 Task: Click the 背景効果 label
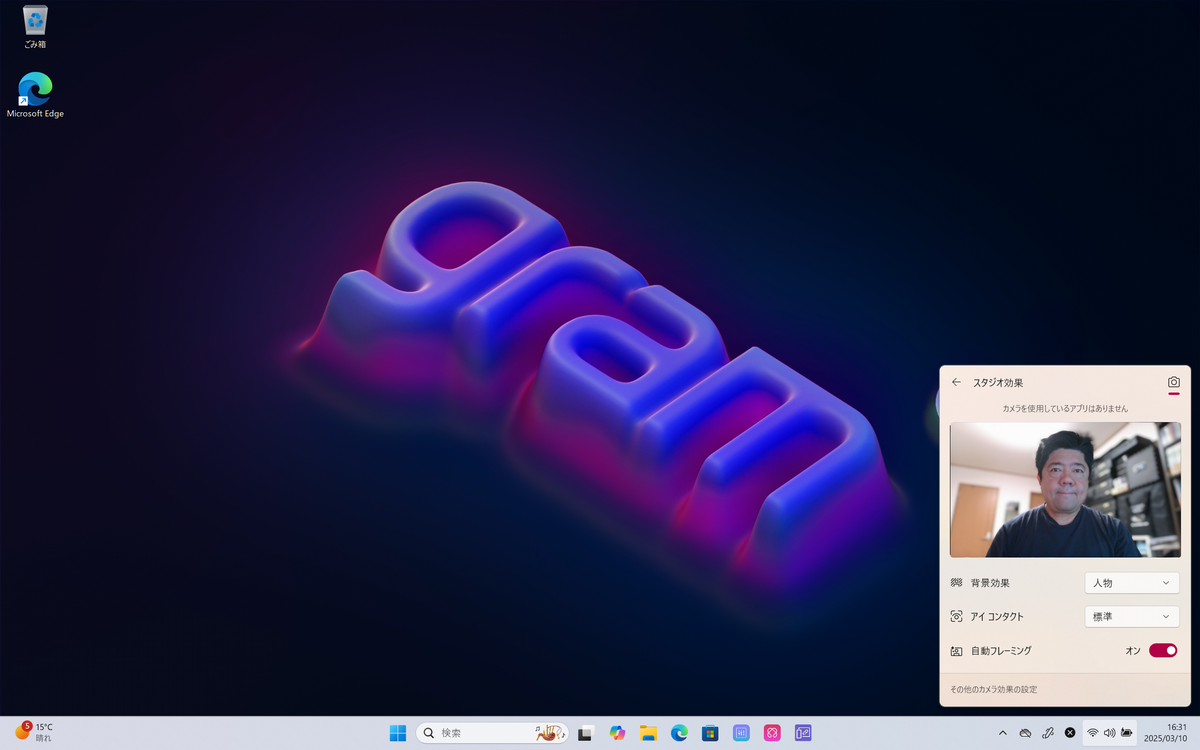(990, 583)
